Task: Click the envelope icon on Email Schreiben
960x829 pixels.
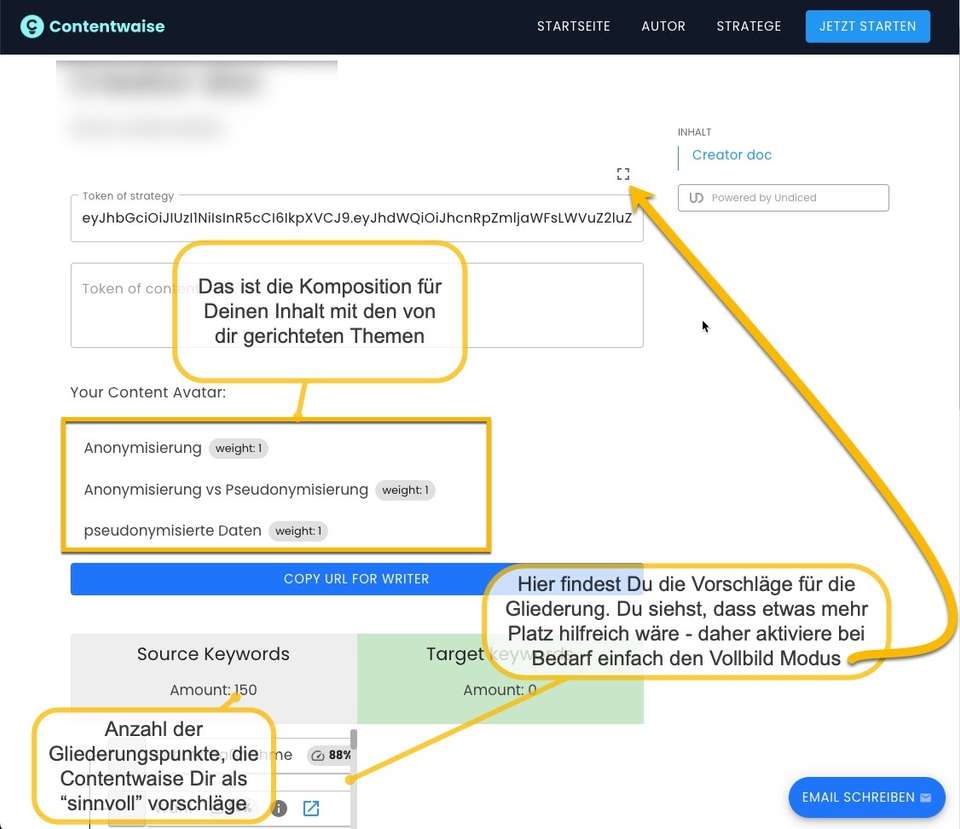Action: click(926, 798)
